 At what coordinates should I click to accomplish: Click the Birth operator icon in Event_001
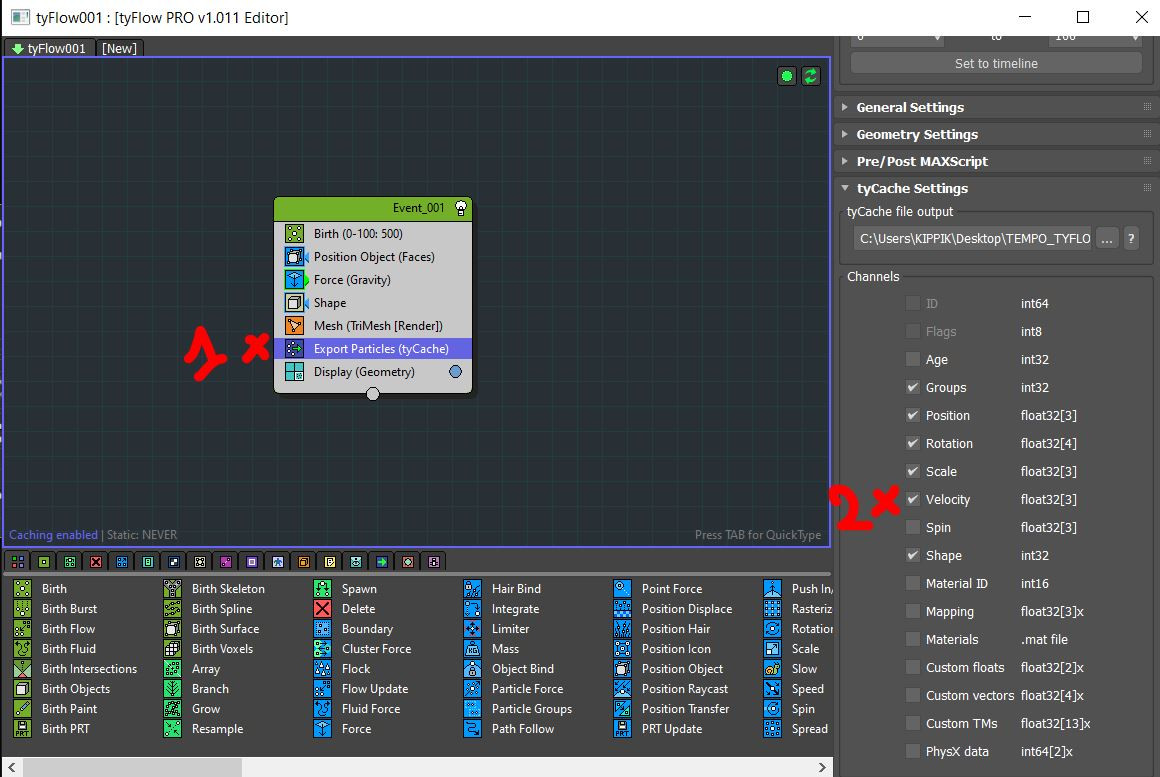pos(294,234)
